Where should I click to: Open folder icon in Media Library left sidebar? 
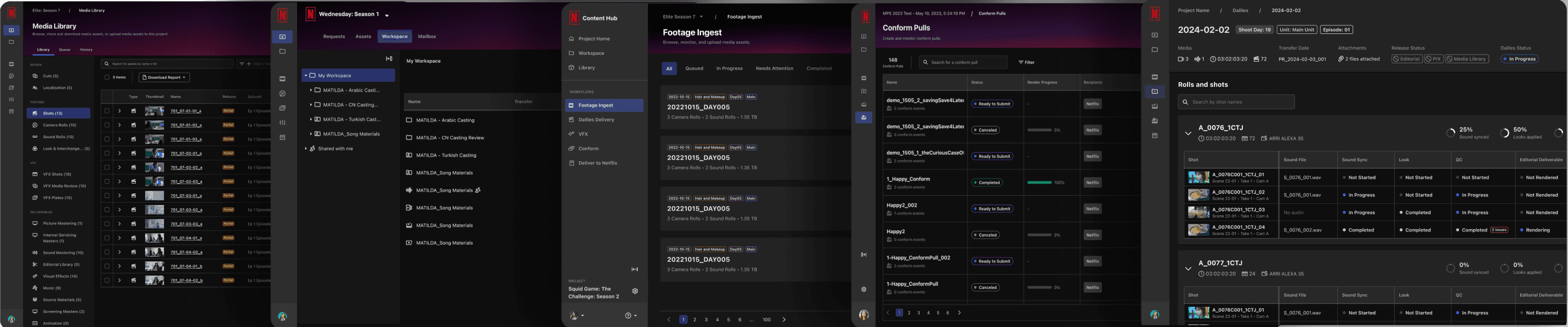click(11, 42)
